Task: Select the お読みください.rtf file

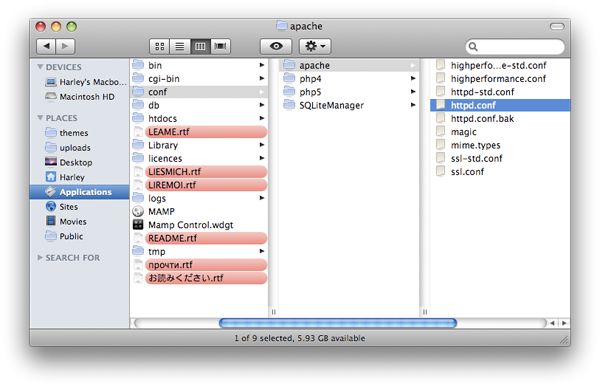Action: (x=199, y=278)
